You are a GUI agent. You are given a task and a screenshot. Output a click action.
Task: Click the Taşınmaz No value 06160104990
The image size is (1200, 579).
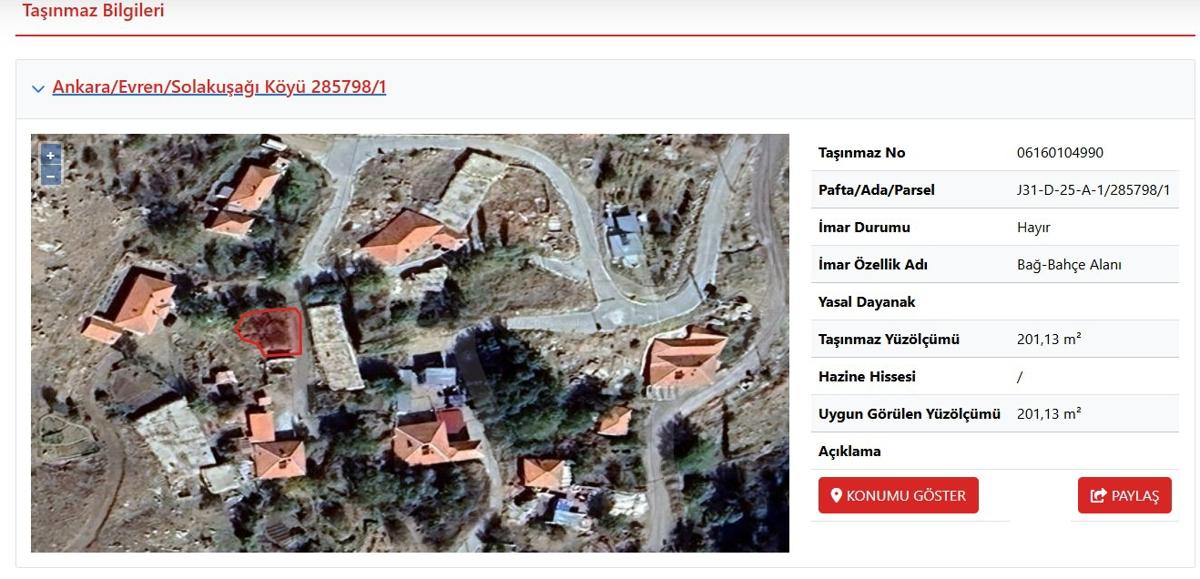coord(1060,153)
